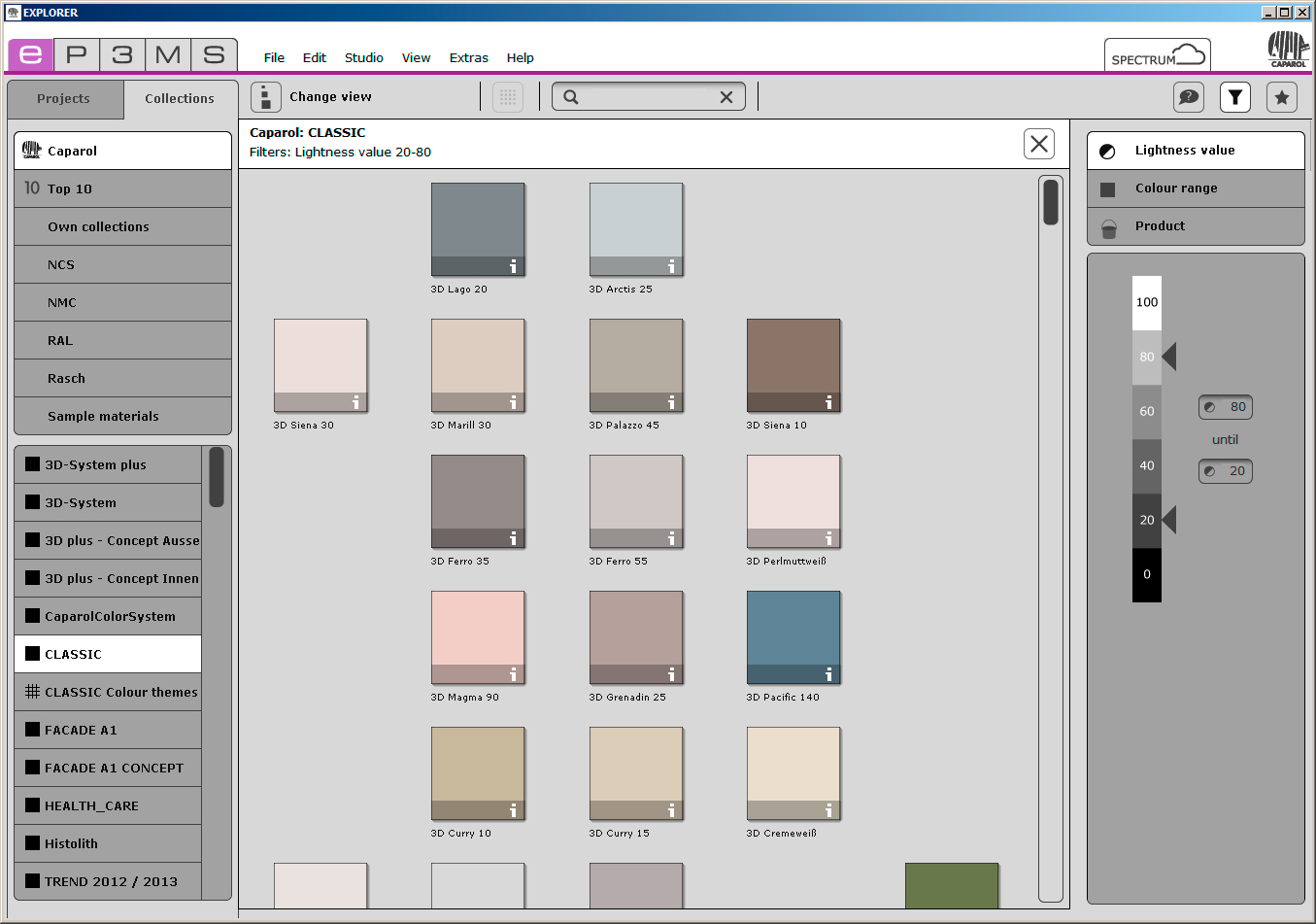This screenshot has height=924, width=1316.
Task: Click inside the search input field
Action: click(x=648, y=97)
